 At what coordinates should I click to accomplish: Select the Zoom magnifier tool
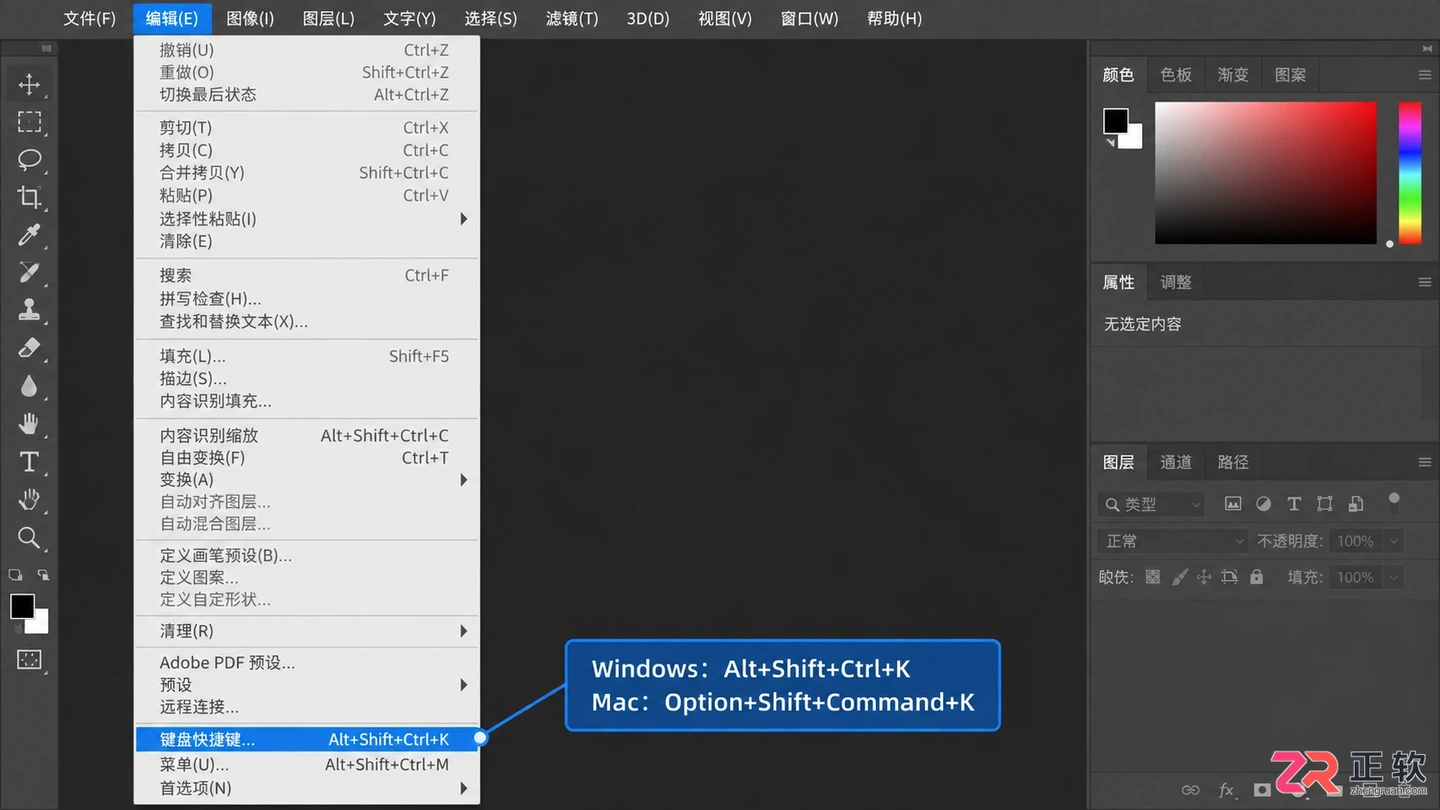pyautogui.click(x=29, y=538)
